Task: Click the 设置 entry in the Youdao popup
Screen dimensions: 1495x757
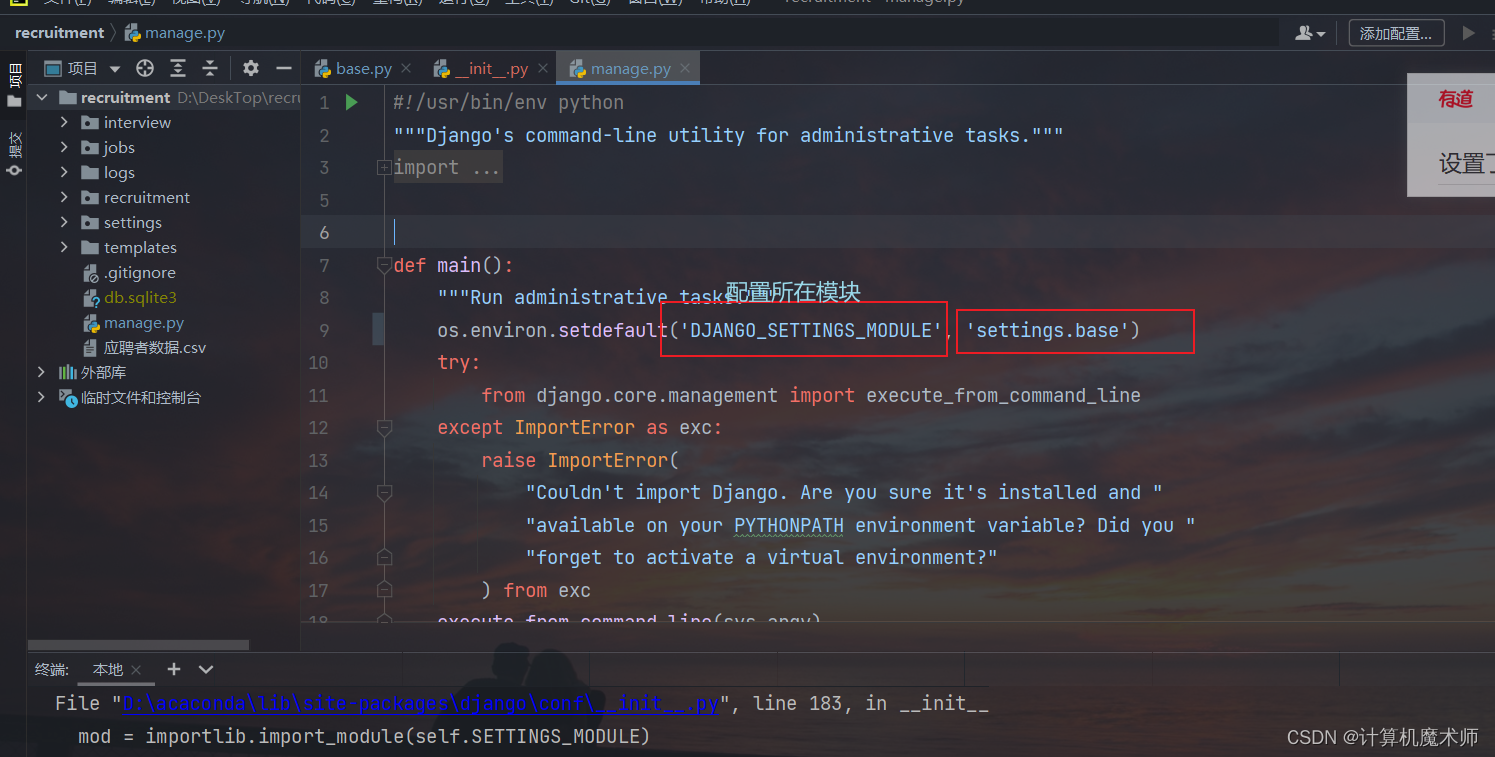Action: [1466, 163]
